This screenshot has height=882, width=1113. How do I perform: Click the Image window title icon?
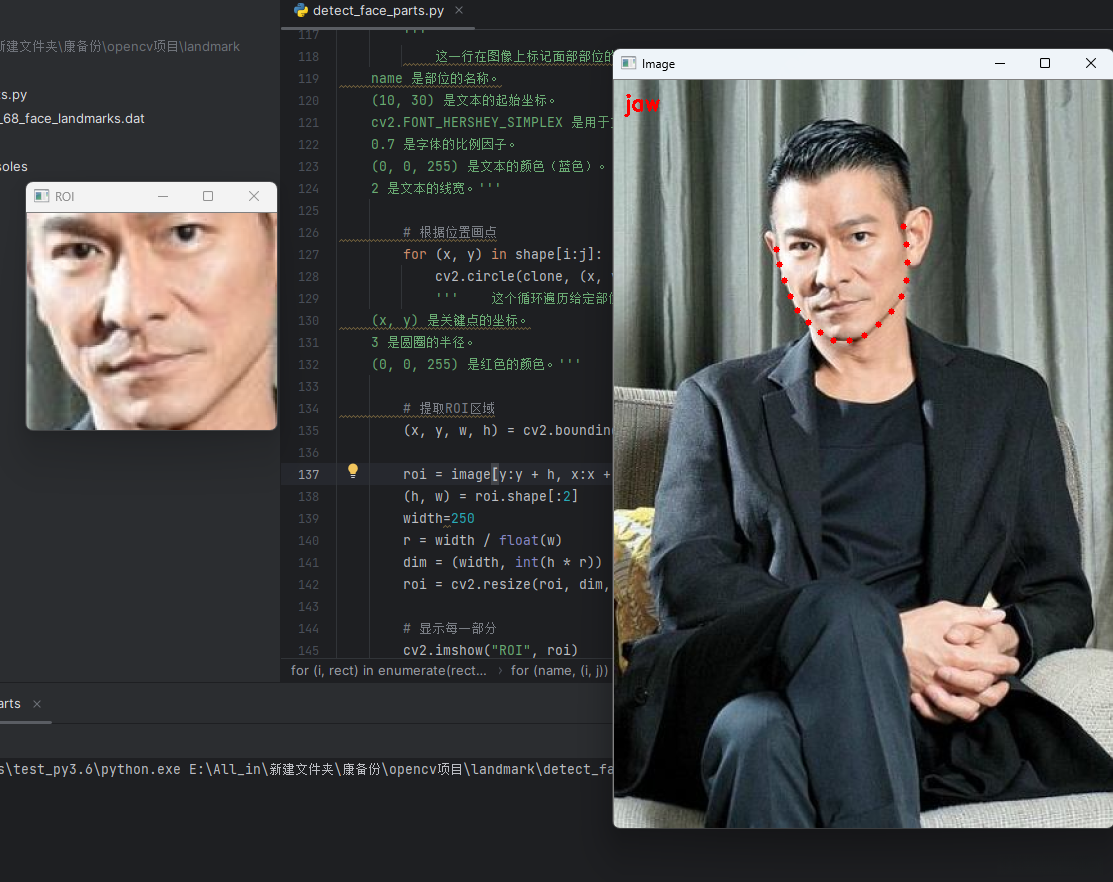628,63
